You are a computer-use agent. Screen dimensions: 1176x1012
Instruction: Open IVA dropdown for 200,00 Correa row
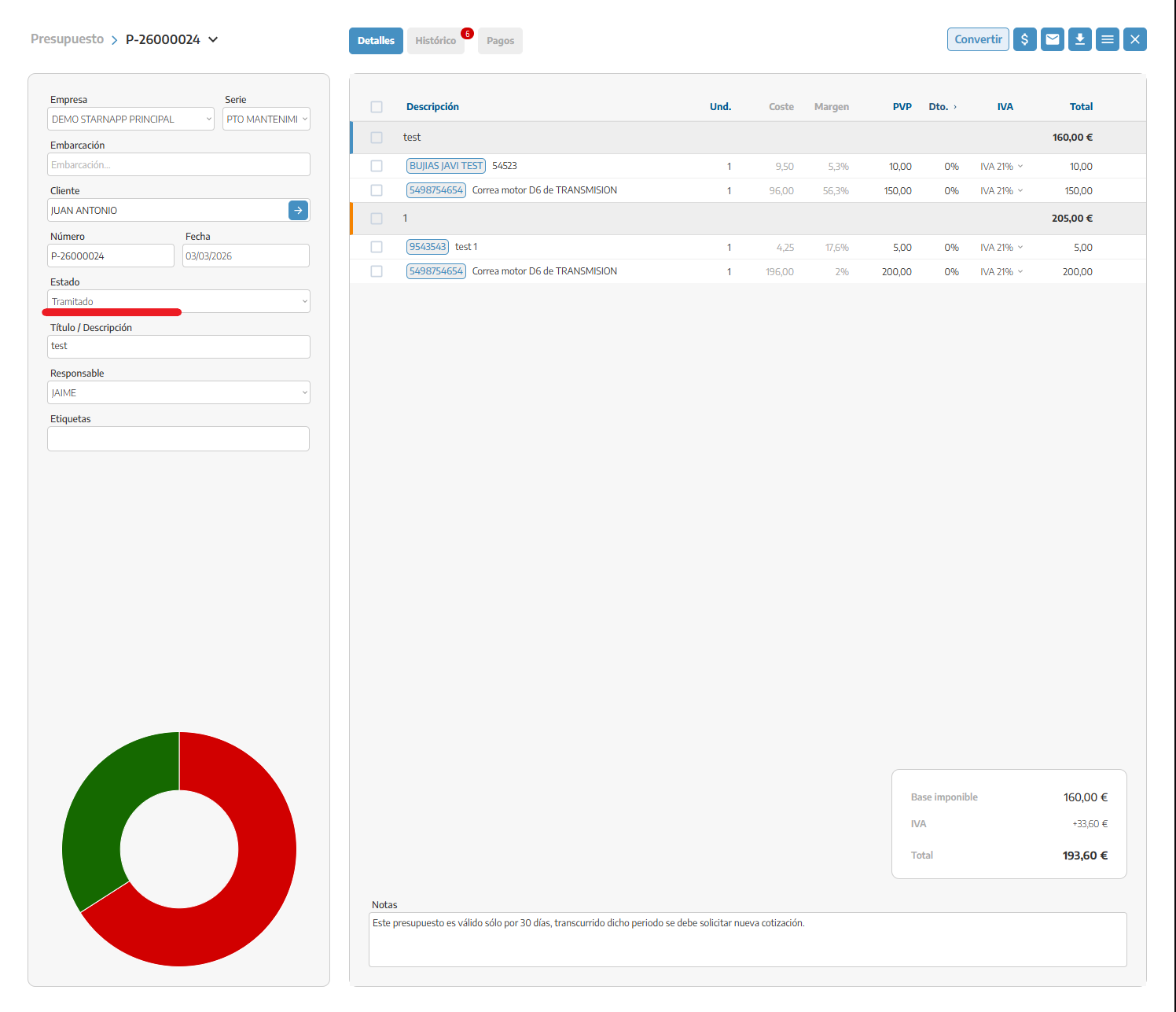pyautogui.click(x=1001, y=272)
